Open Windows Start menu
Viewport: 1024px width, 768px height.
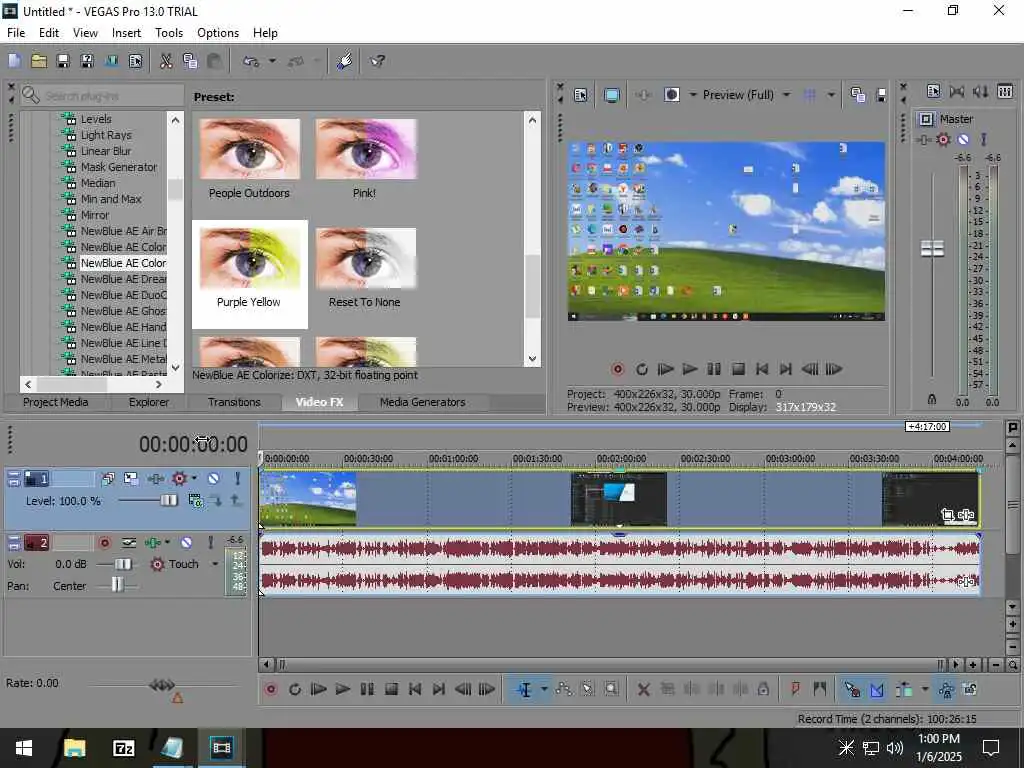24,748
